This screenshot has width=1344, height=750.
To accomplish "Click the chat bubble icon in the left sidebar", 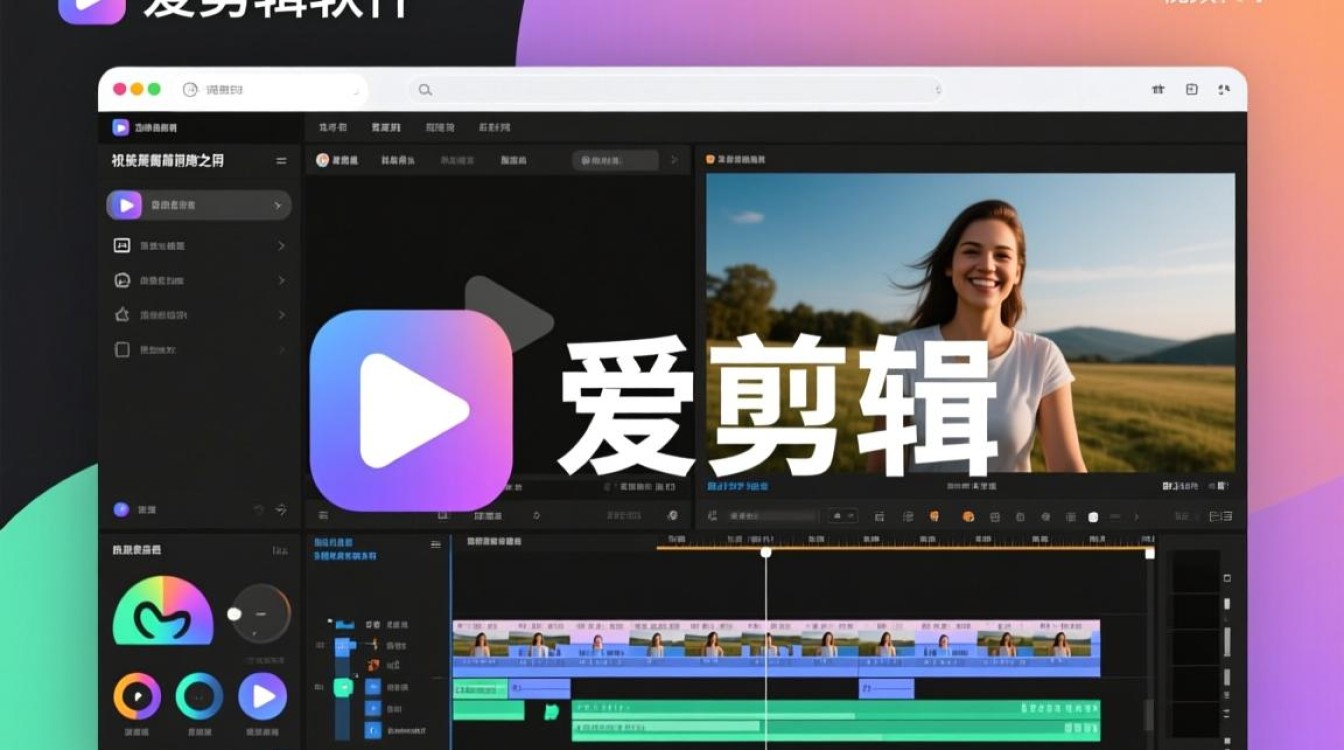I will pos(122,280).
